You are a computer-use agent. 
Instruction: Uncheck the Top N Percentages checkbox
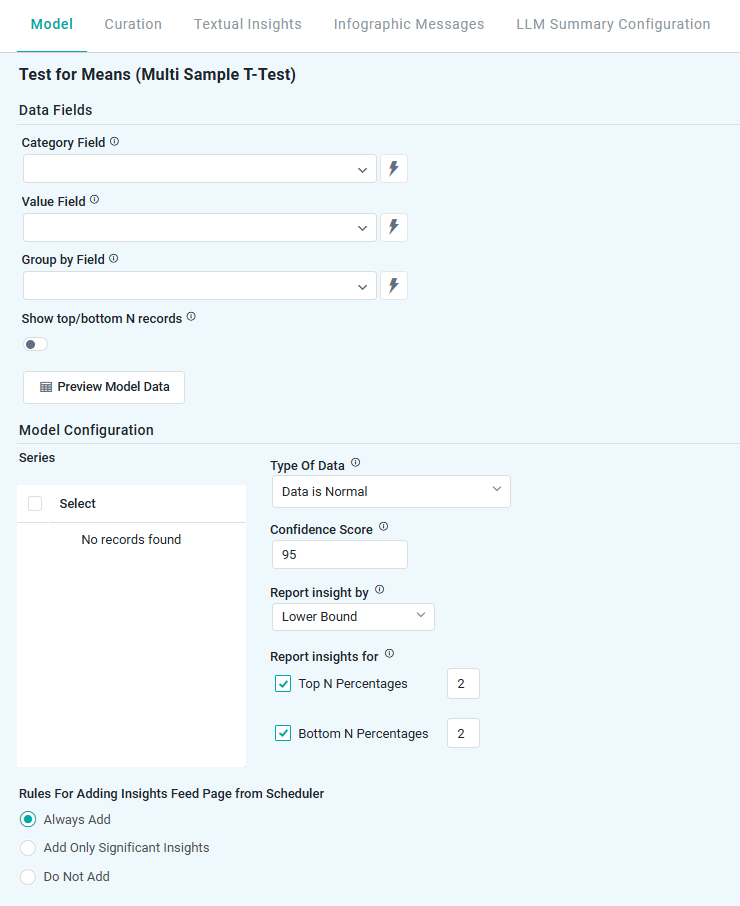click(283, 684)
